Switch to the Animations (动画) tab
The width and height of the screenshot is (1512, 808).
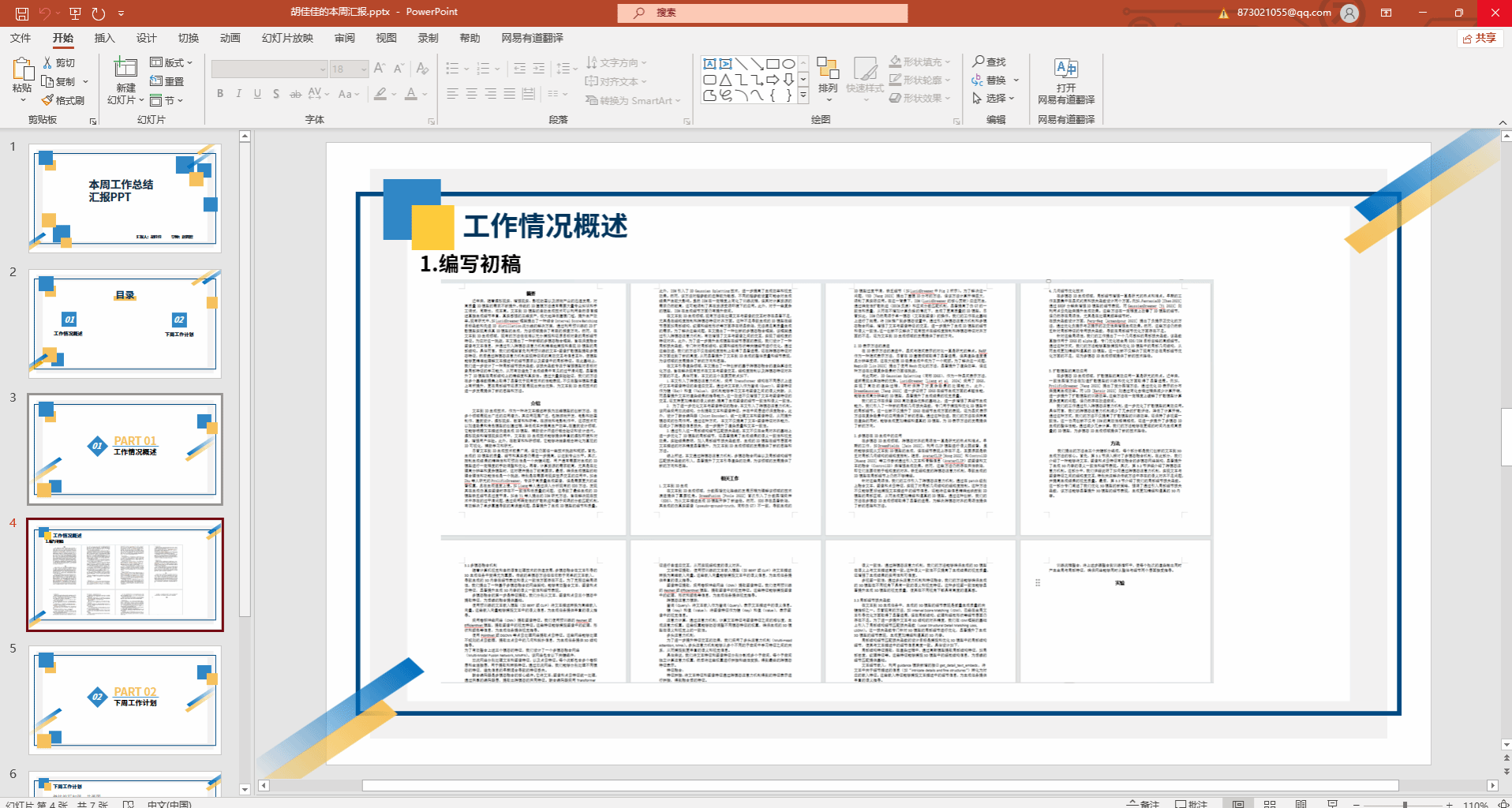[230, 38]
